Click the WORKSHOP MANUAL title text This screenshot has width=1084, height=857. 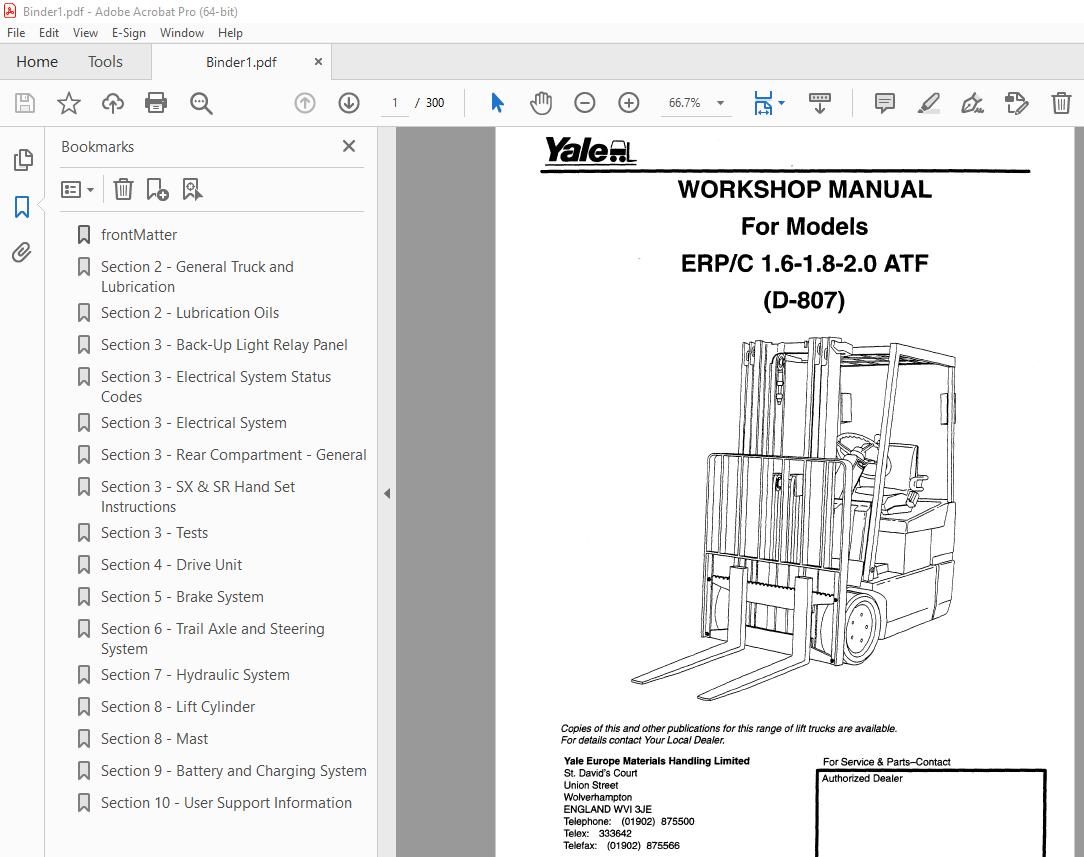[804, 189]
